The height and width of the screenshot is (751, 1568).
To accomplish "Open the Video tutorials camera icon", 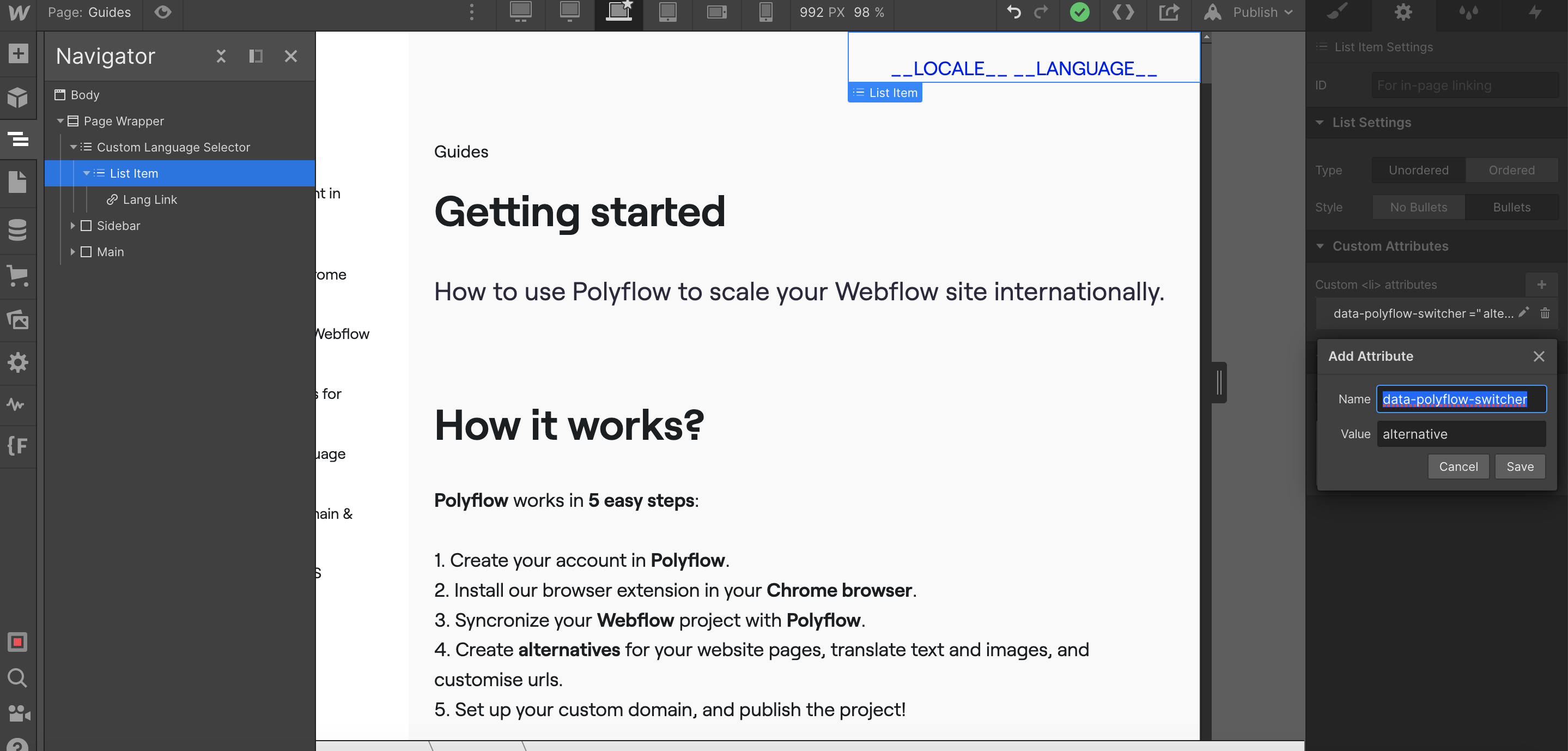I will 19,713.
